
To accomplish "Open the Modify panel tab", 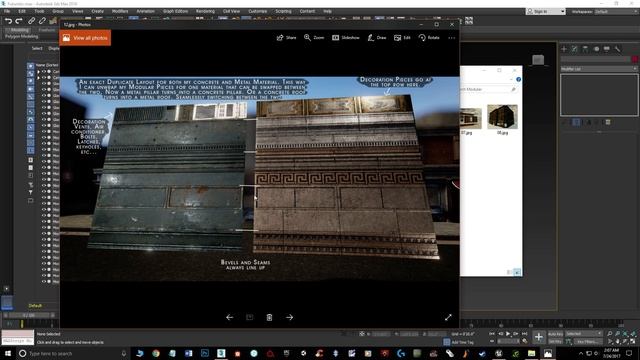I will pyautogui.click(x=575, y=49).
